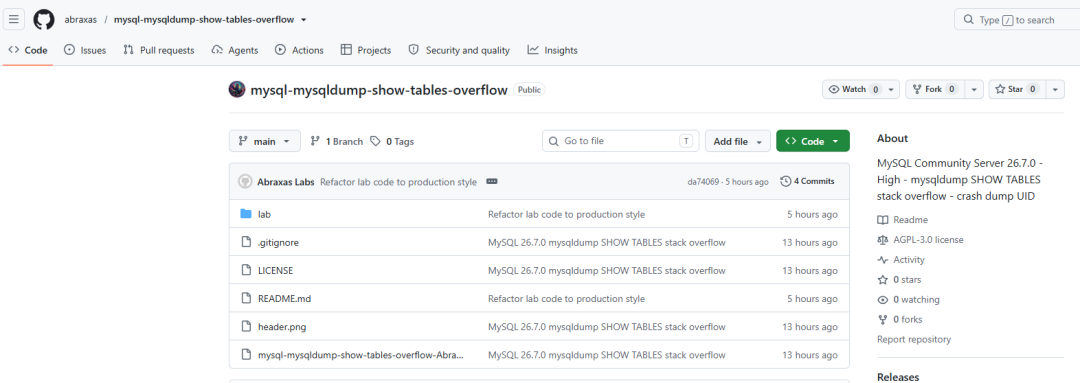This screenshot has height=383, width=1080.
Task: Open the LICENSE file
Action: [x=276, y=271]
